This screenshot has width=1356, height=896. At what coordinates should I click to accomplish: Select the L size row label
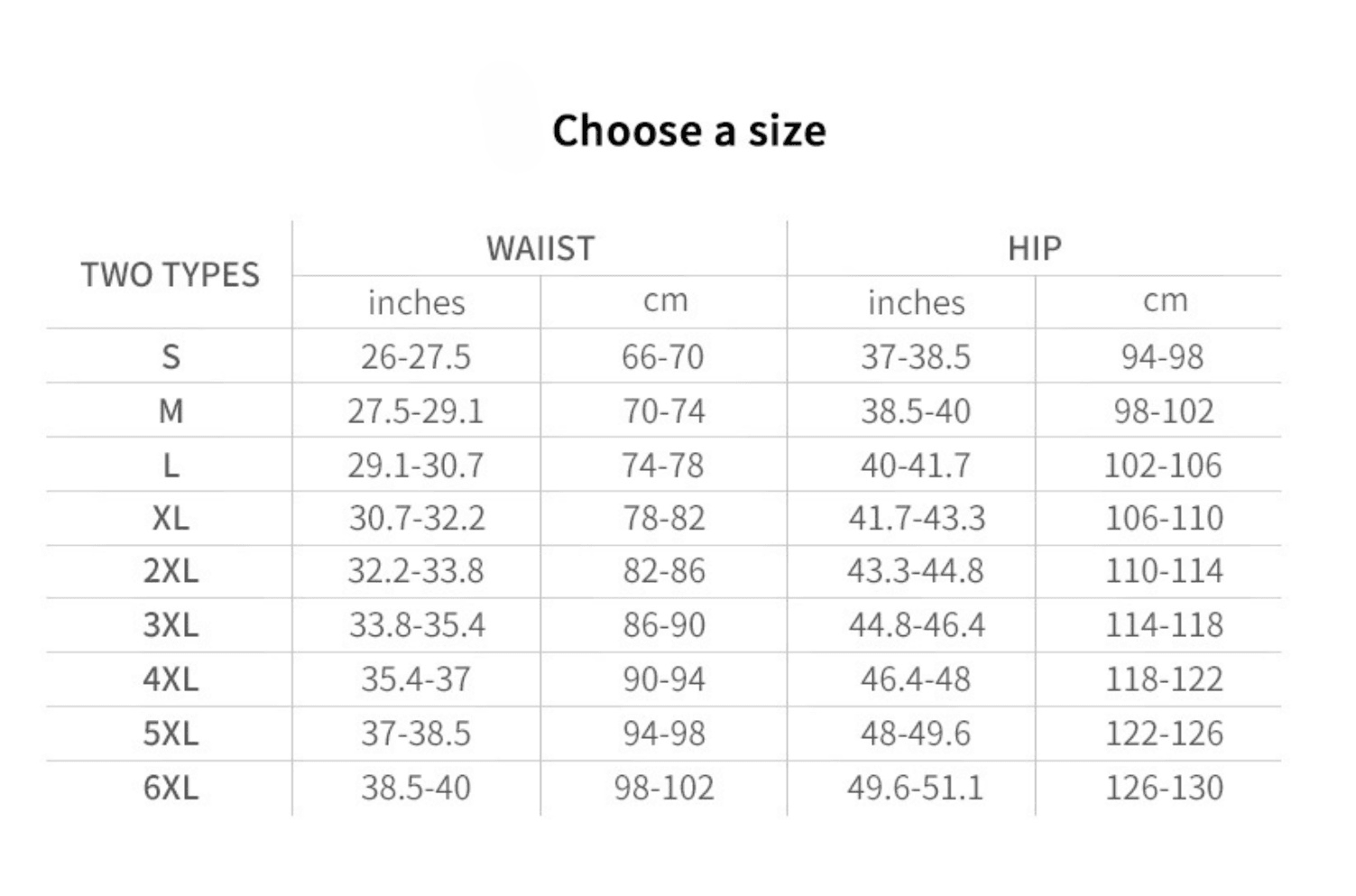[171, 466]
